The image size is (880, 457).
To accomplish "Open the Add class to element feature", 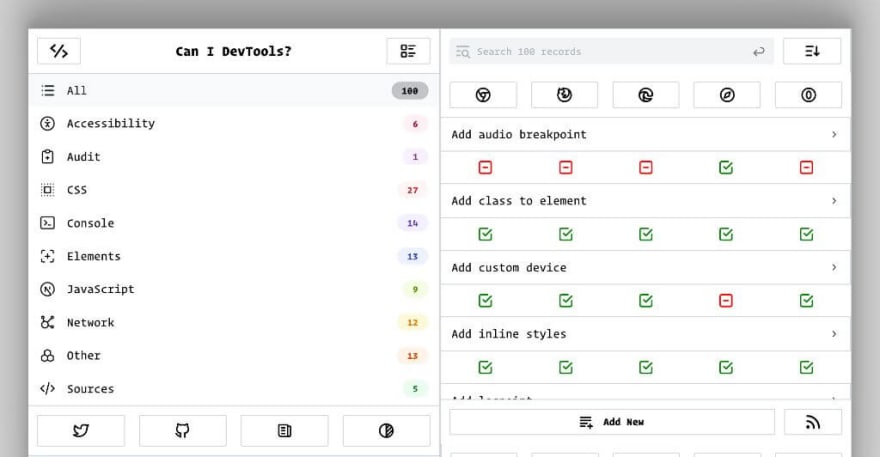I will click(645, 201).
